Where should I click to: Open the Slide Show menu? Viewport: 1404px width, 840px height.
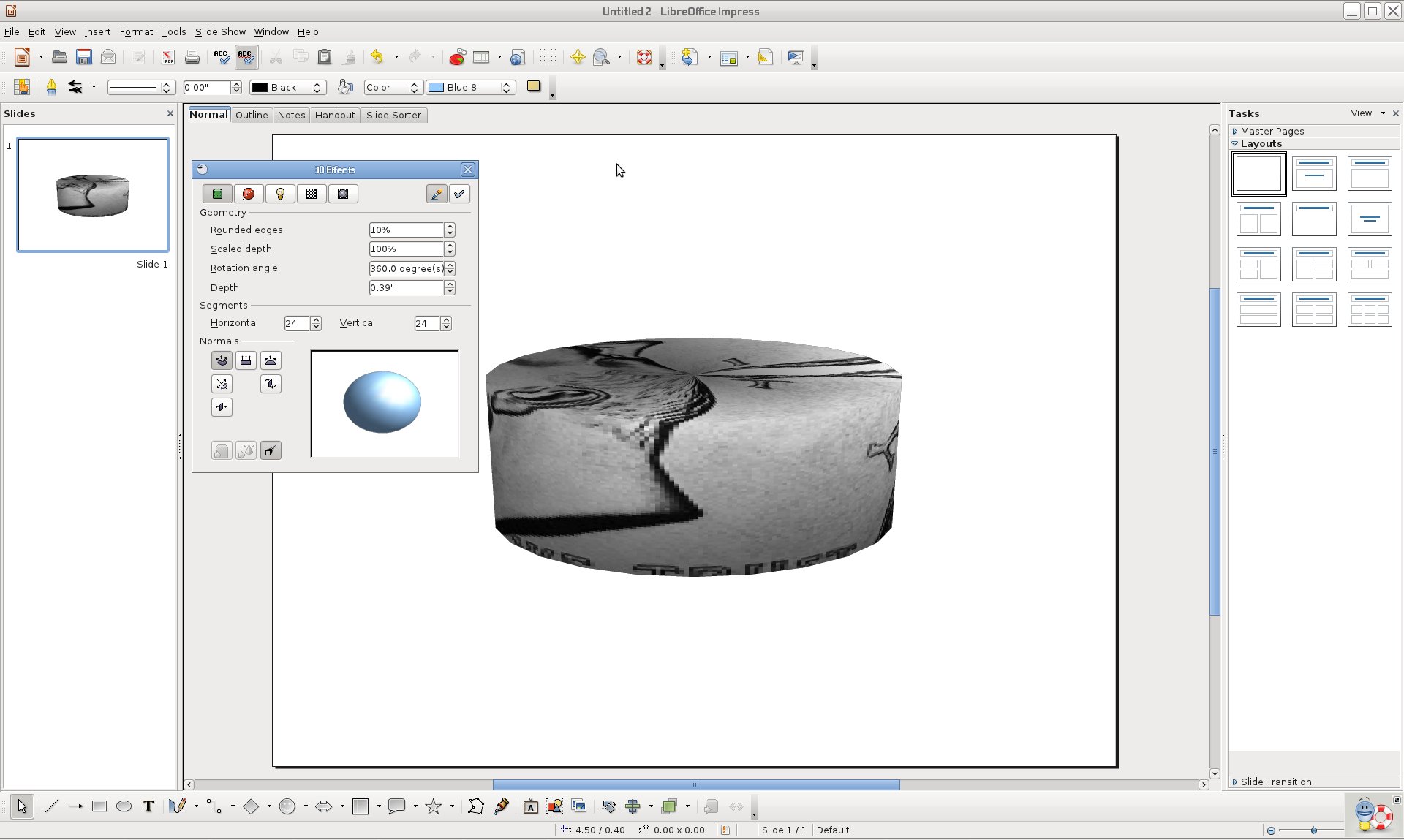220,31
